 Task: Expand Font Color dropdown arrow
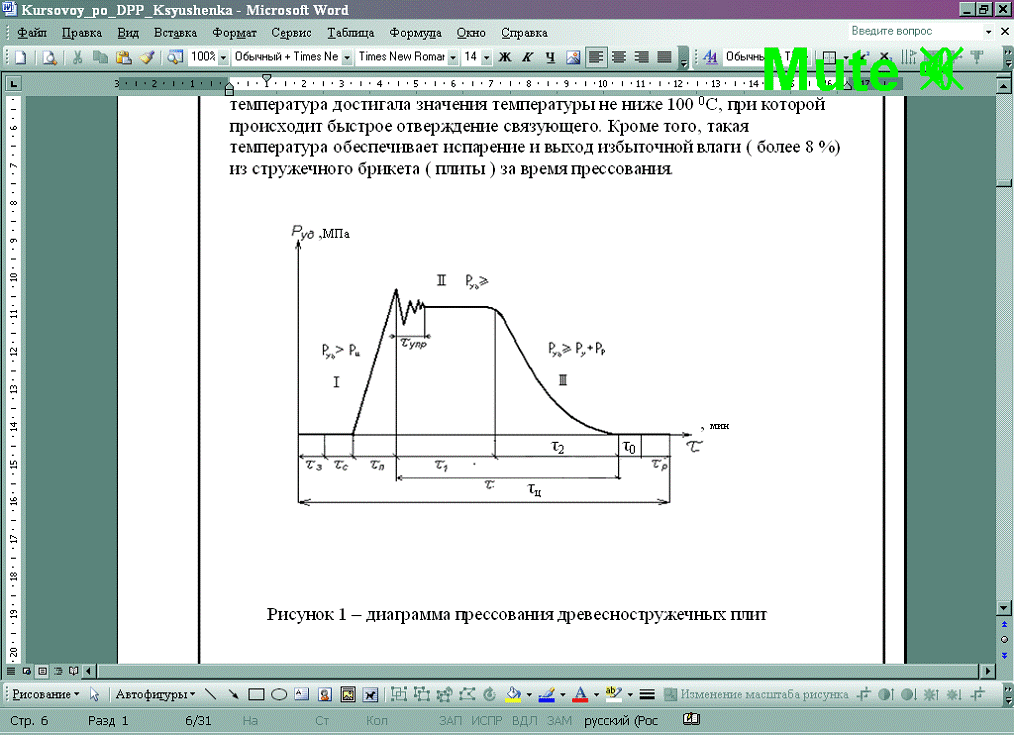(596, 695)
